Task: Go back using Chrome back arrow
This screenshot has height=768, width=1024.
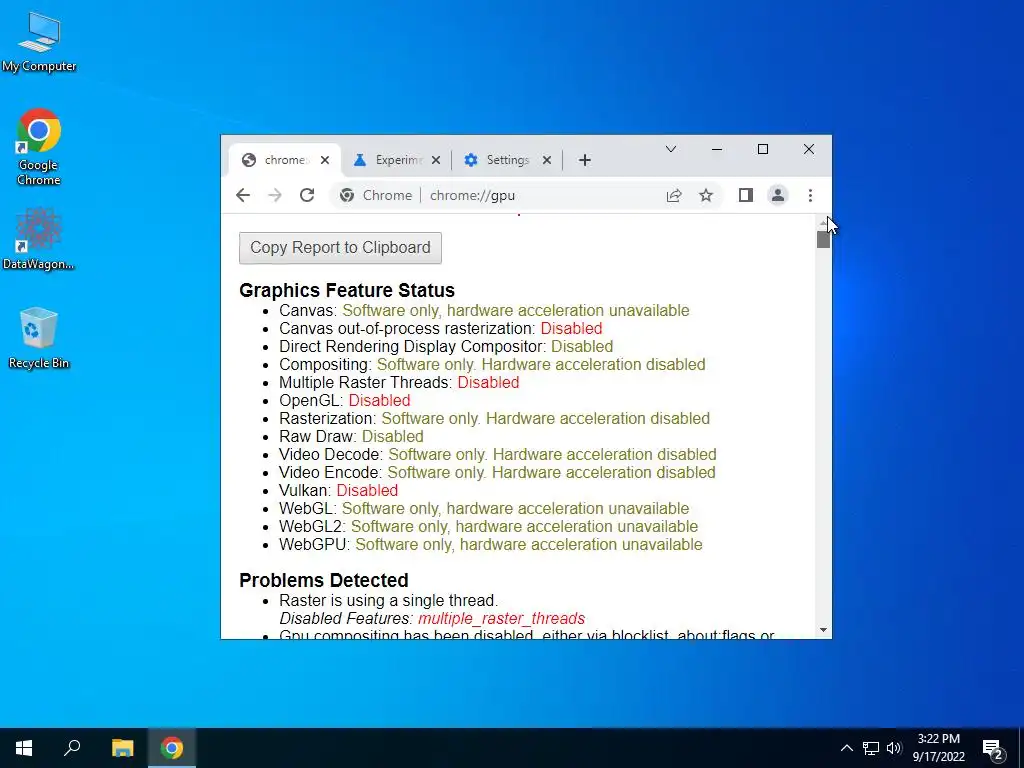Action: click(x=243, y=195)
